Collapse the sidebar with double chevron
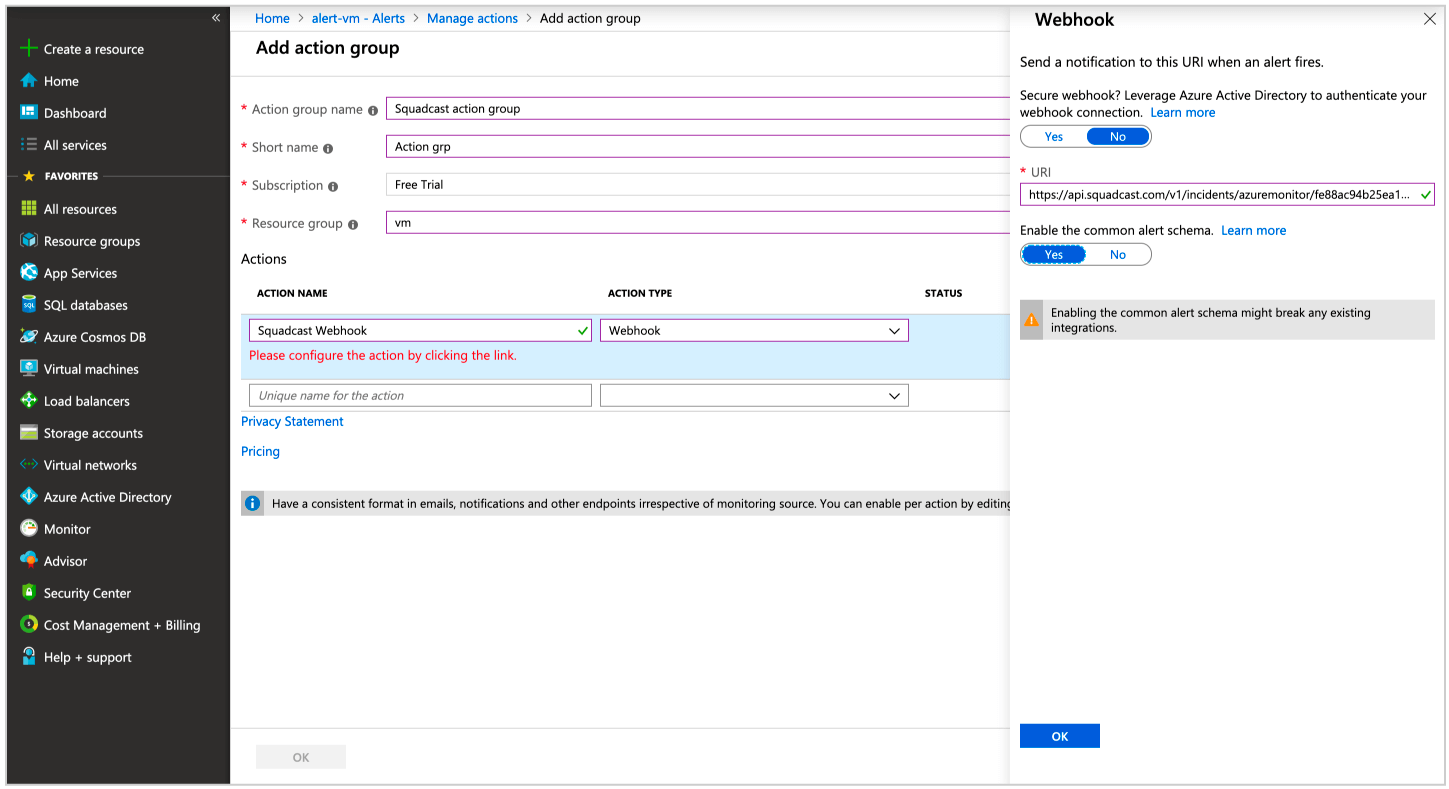The height and width of the screenshot is (789, 1449). [x=216, y=18]
